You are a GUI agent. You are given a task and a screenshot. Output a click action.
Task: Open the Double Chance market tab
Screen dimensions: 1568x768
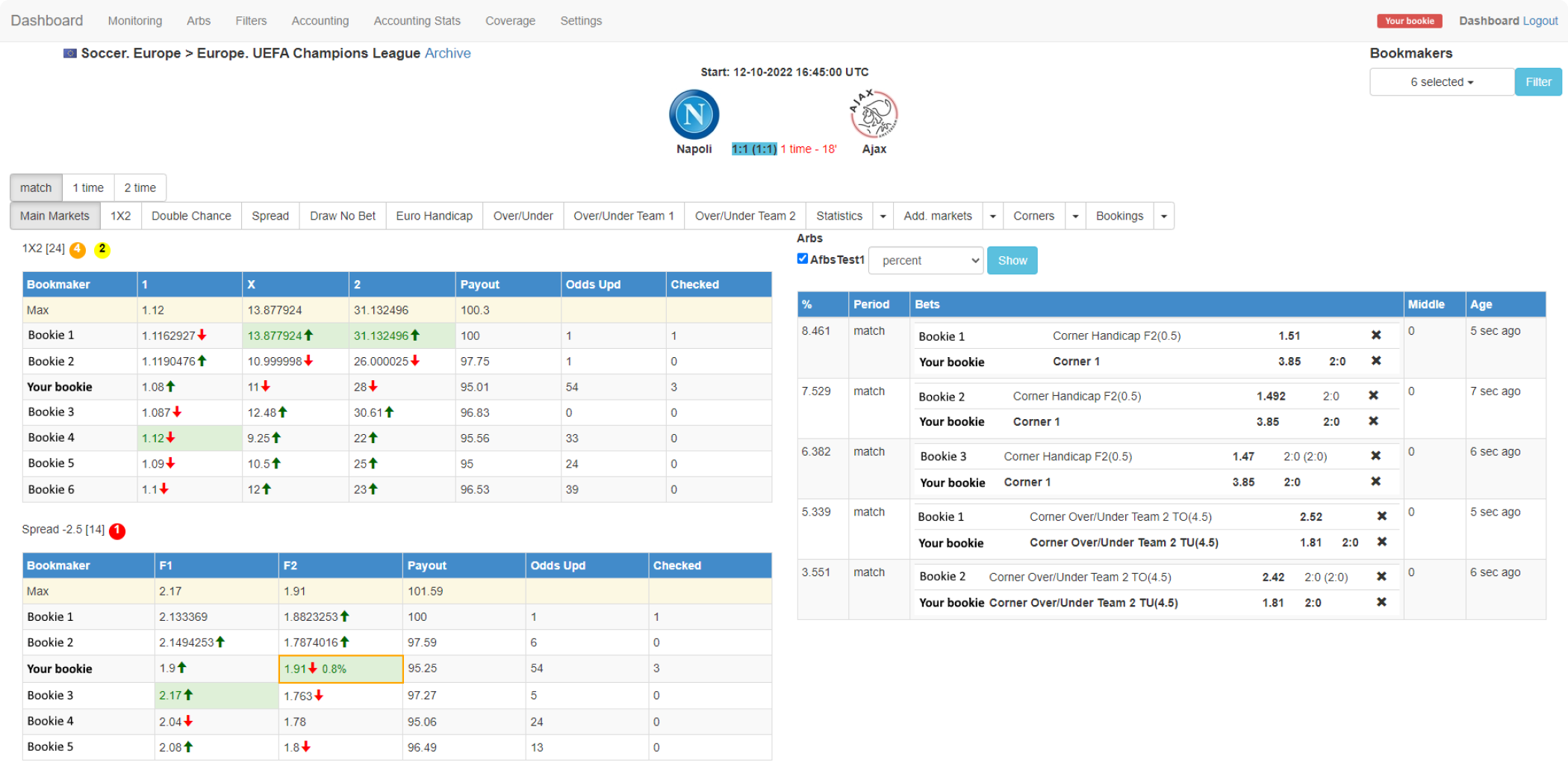click(x=191, y=216)
